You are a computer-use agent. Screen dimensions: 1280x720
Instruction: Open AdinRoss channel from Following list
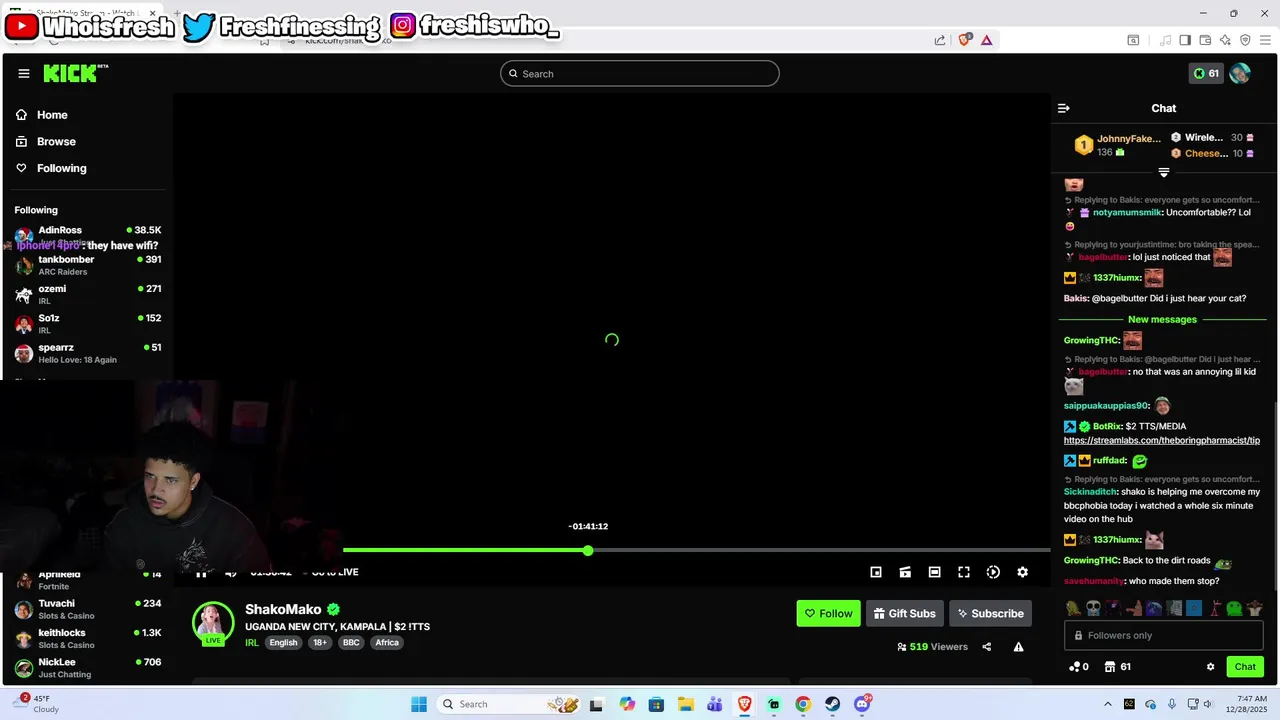point(87,236)
